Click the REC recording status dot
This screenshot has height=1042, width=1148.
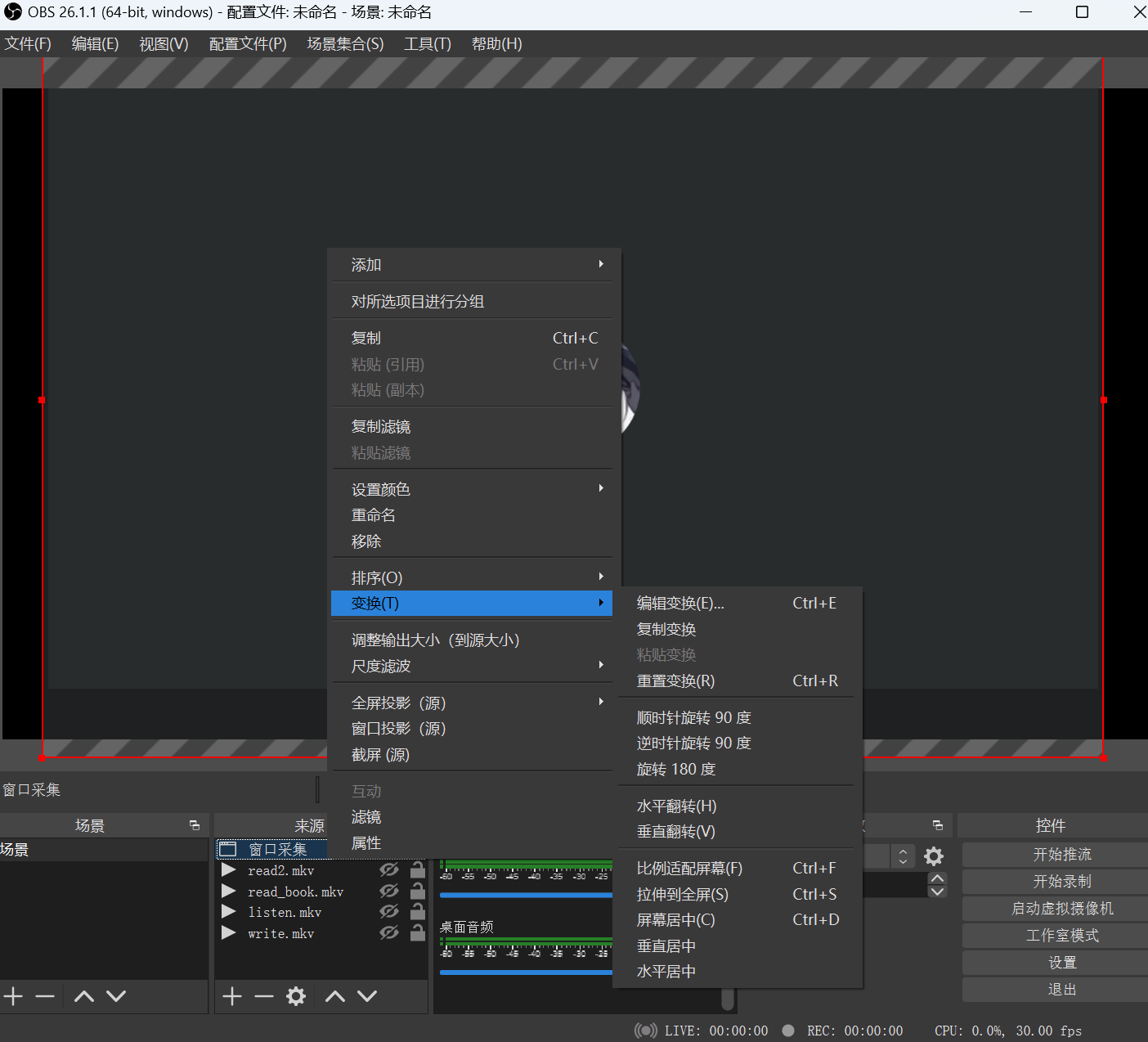tap(788, 1031)
